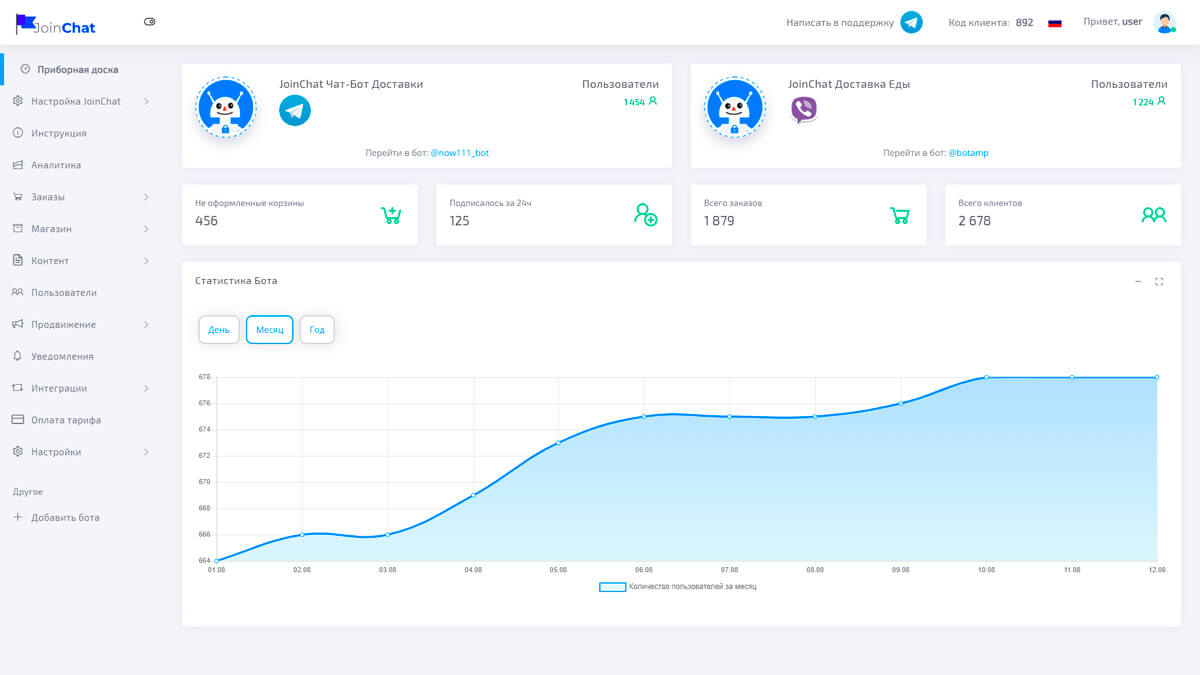Click the Пользователи people icon in sidebar
1200x675 pixels.
(17, 292)
